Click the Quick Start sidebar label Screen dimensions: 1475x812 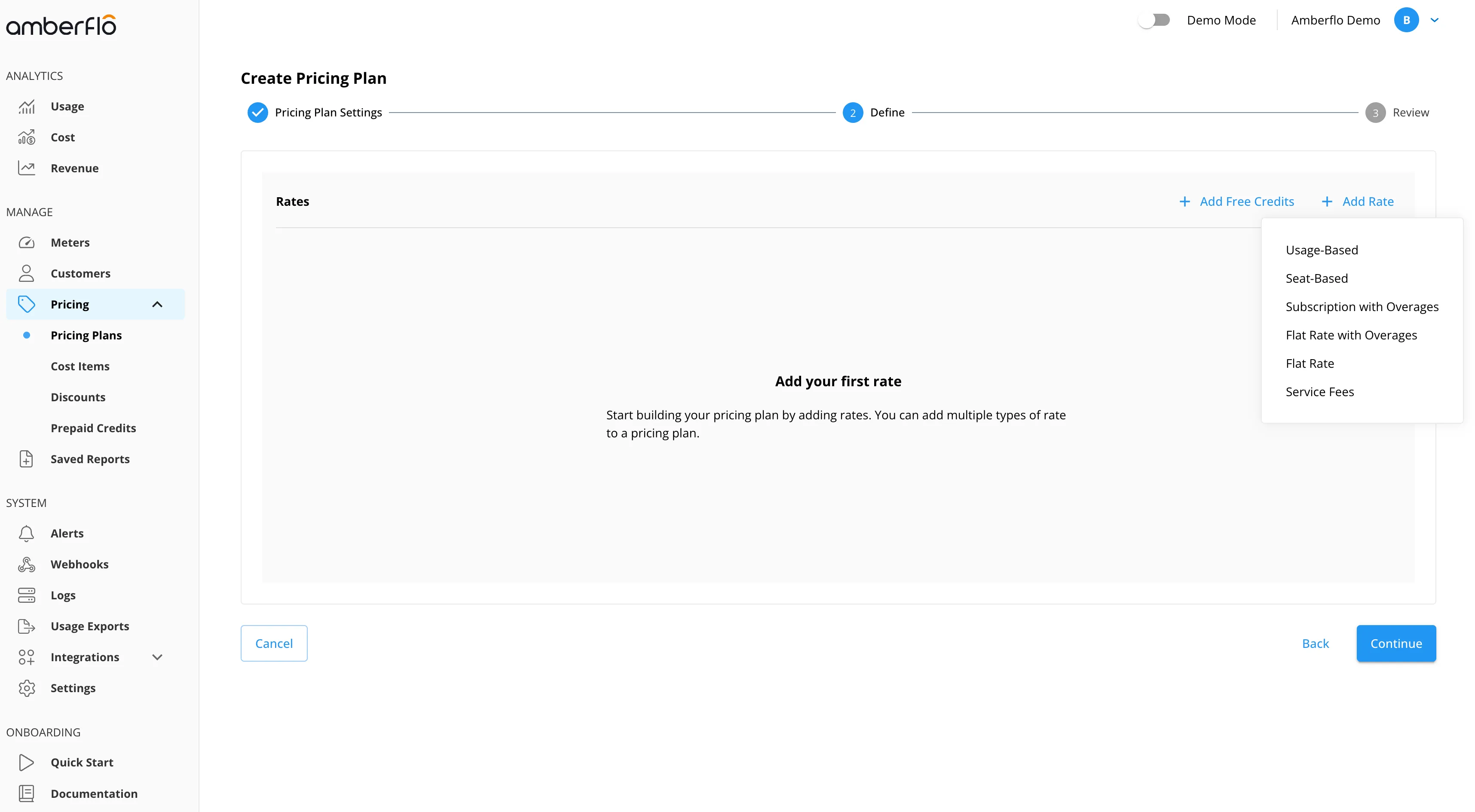tap(82, 762)
